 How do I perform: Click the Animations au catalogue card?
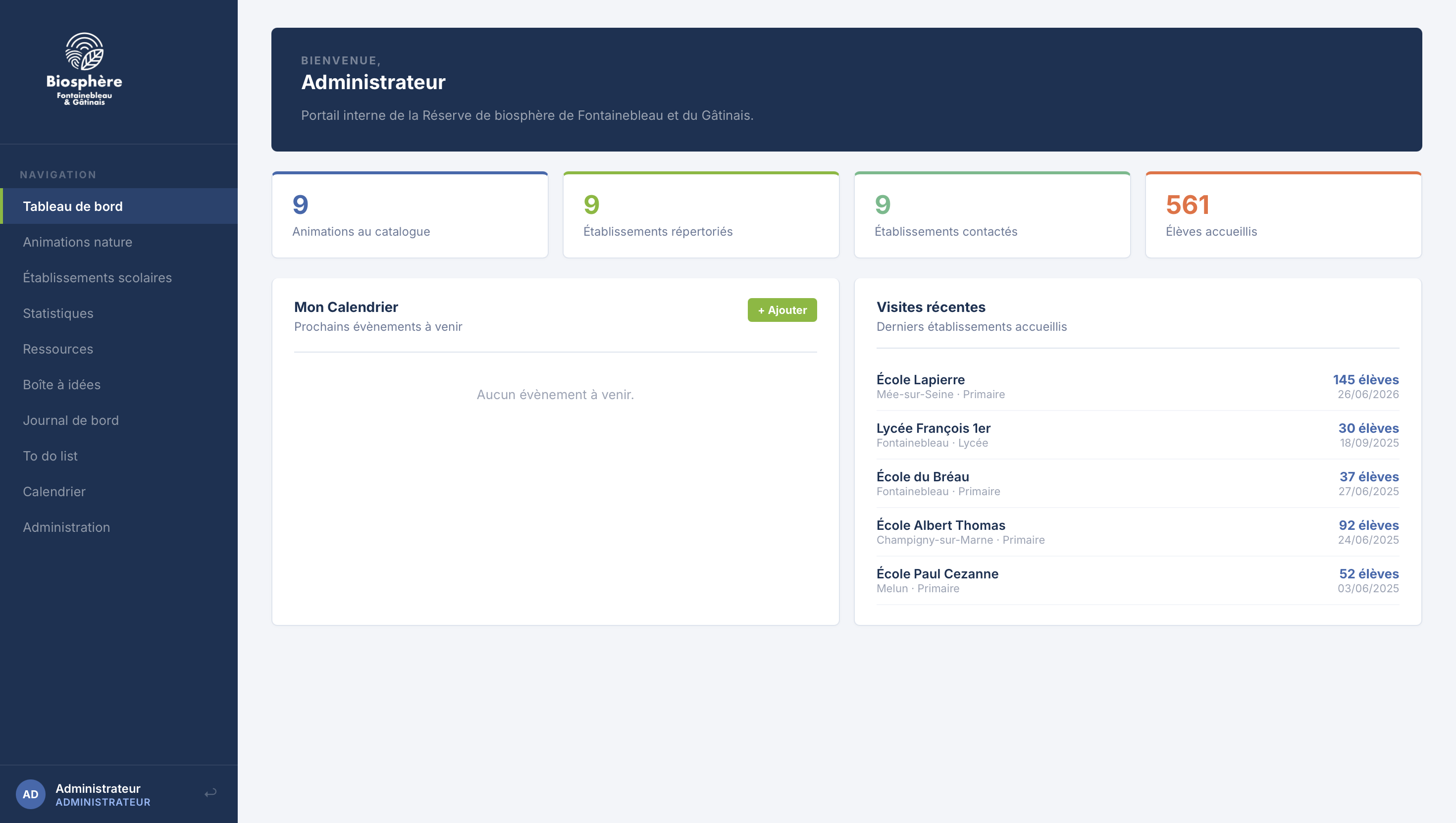(x=410, y=215)
